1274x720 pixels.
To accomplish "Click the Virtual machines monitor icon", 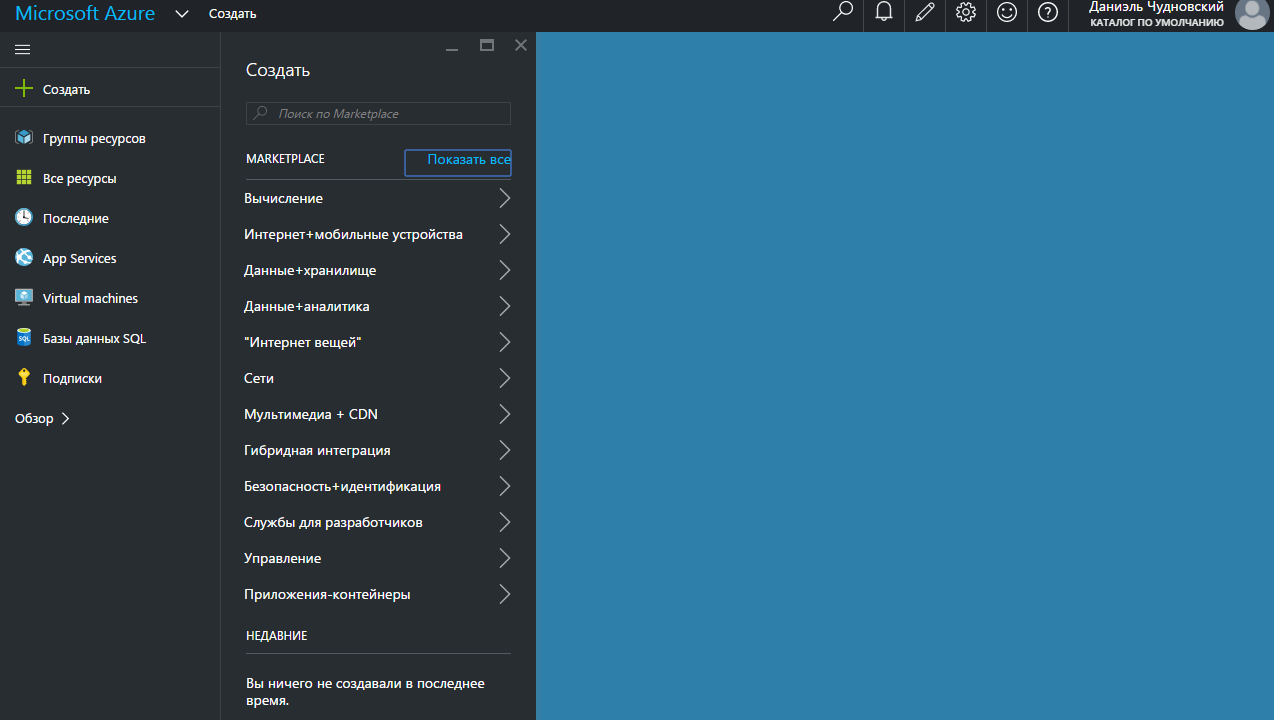I will pyautogui.click(x=24, y=298).
